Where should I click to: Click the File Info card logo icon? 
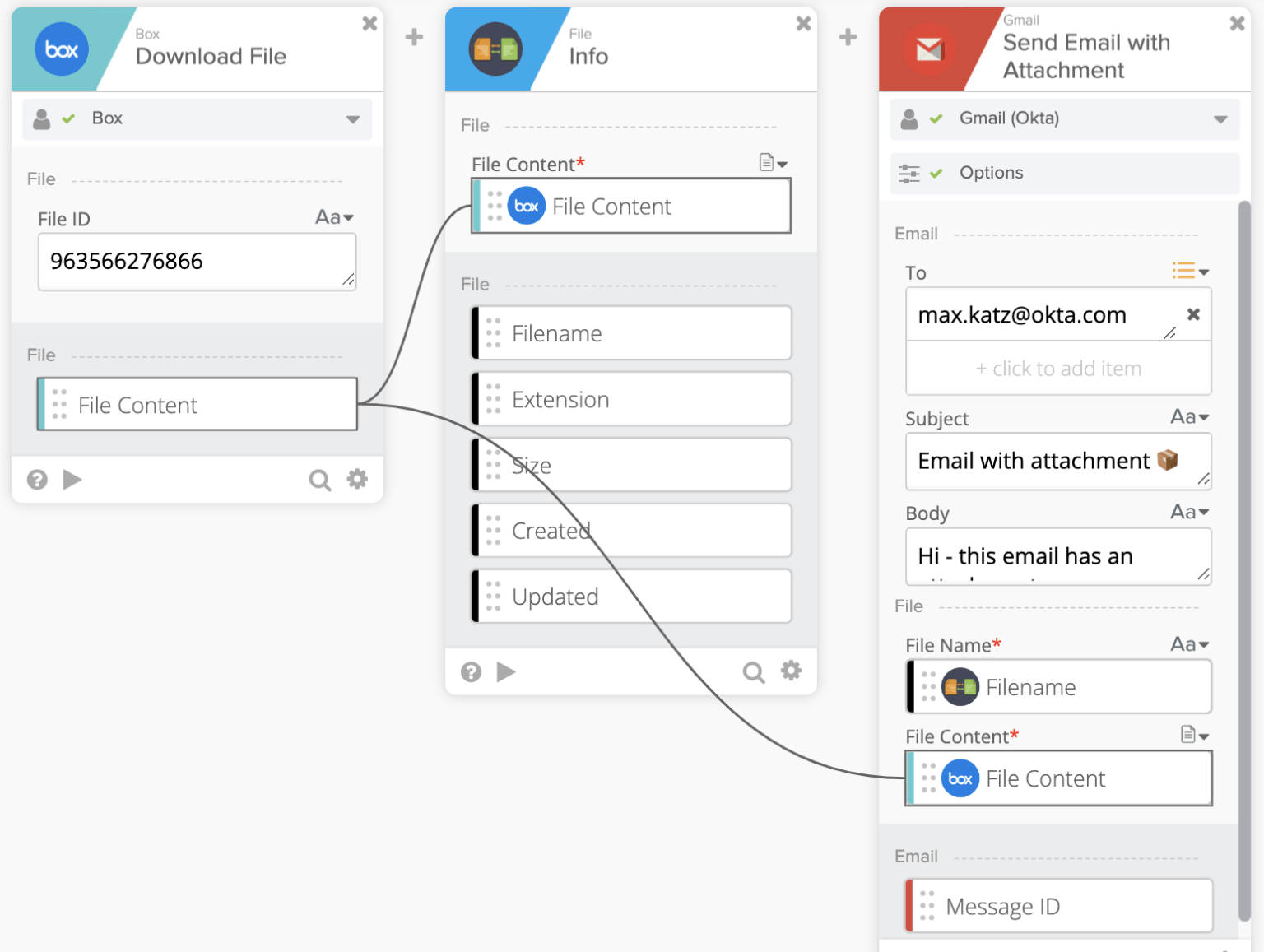click(495, 49)
